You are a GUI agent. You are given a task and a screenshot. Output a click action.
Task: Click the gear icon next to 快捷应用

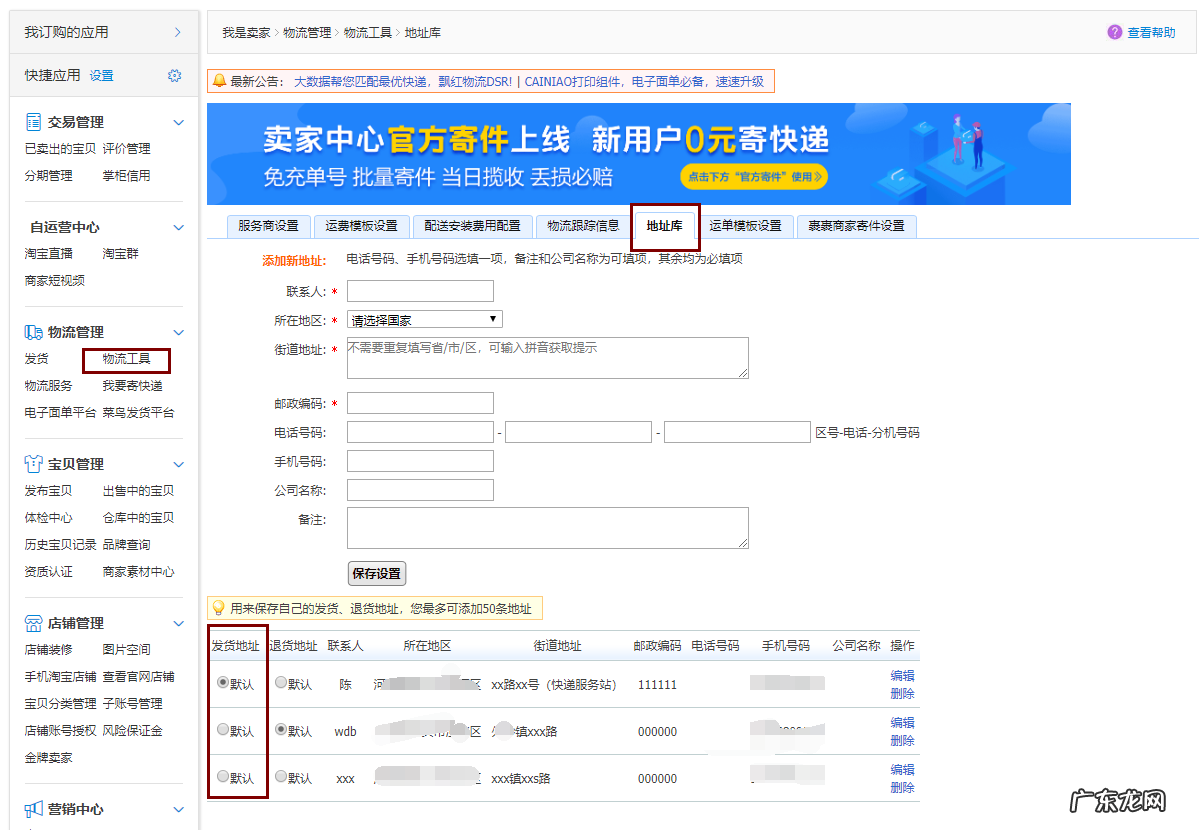pyautogui.click(x=175, y=75)
